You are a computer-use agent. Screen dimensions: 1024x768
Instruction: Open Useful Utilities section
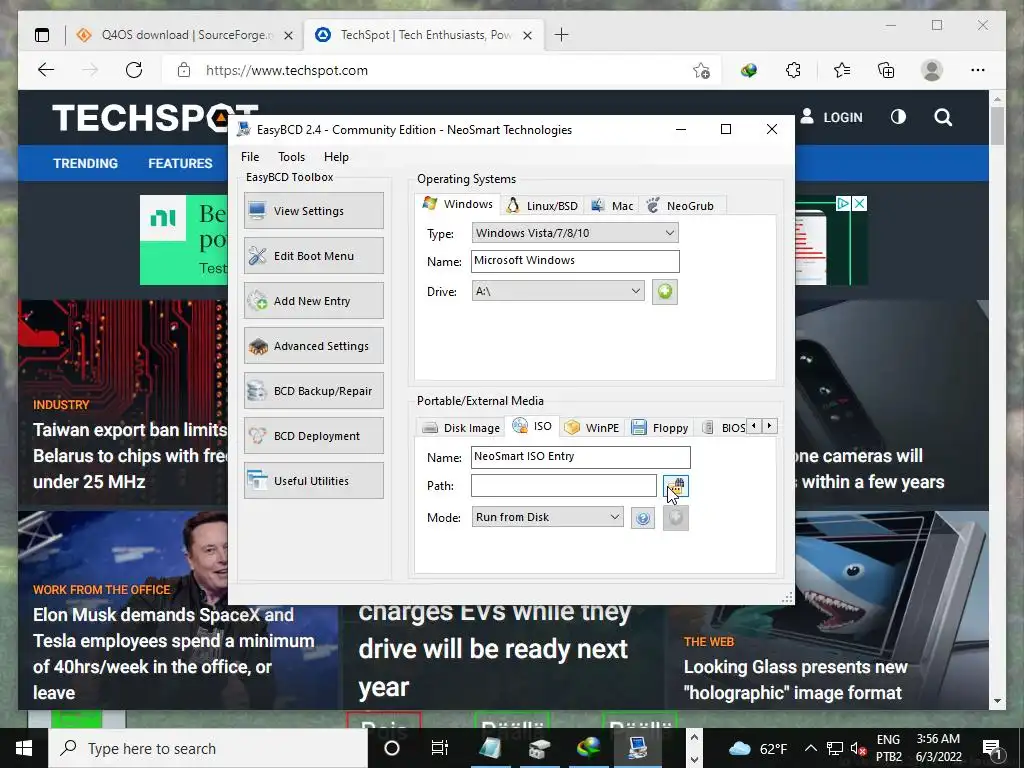(x=313, y=481)
